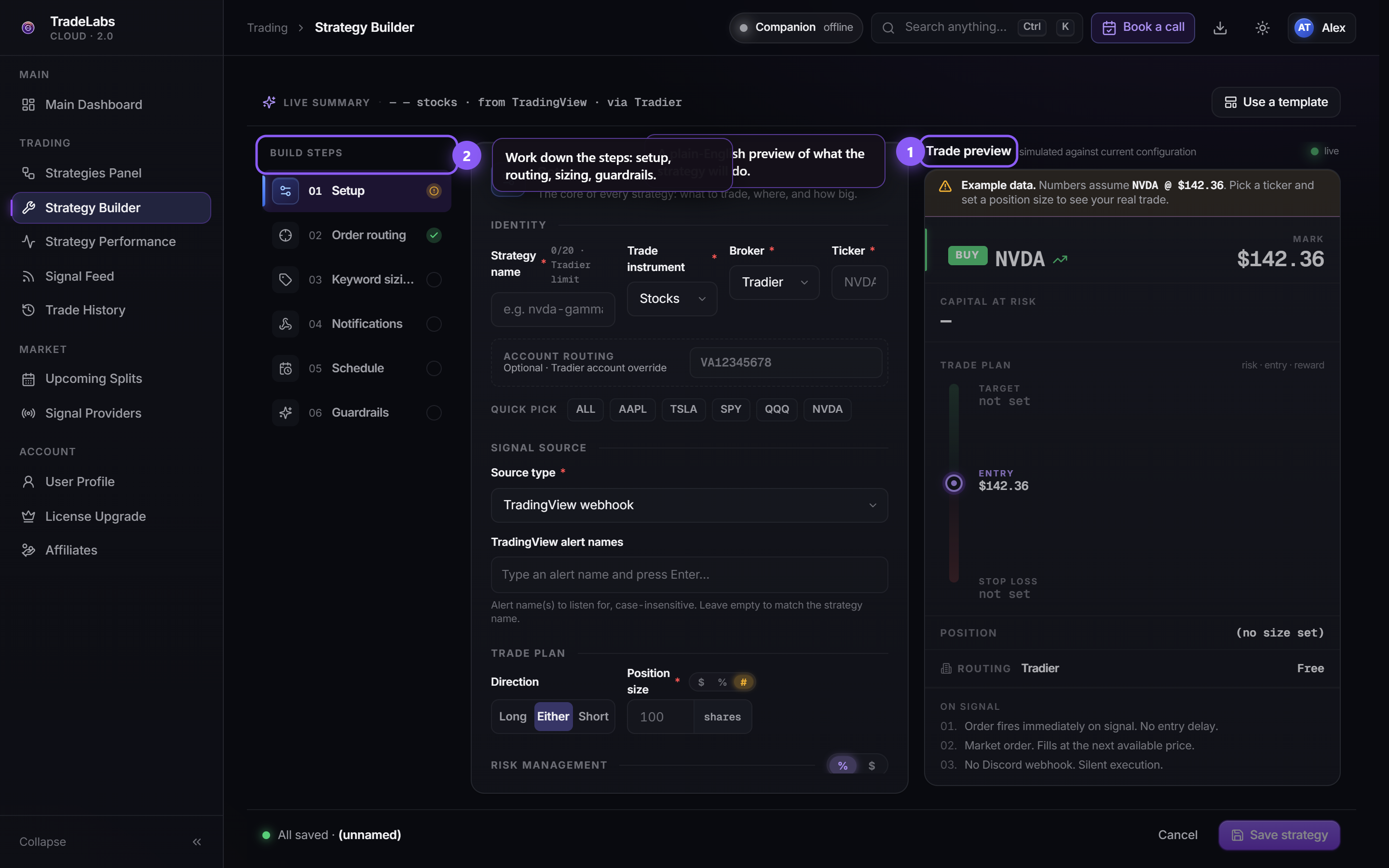Image resolution: width=1389 pixels, height=868 pixels.
Task: Click the Guardrails sparkle icon
Action: click(285, 413)
